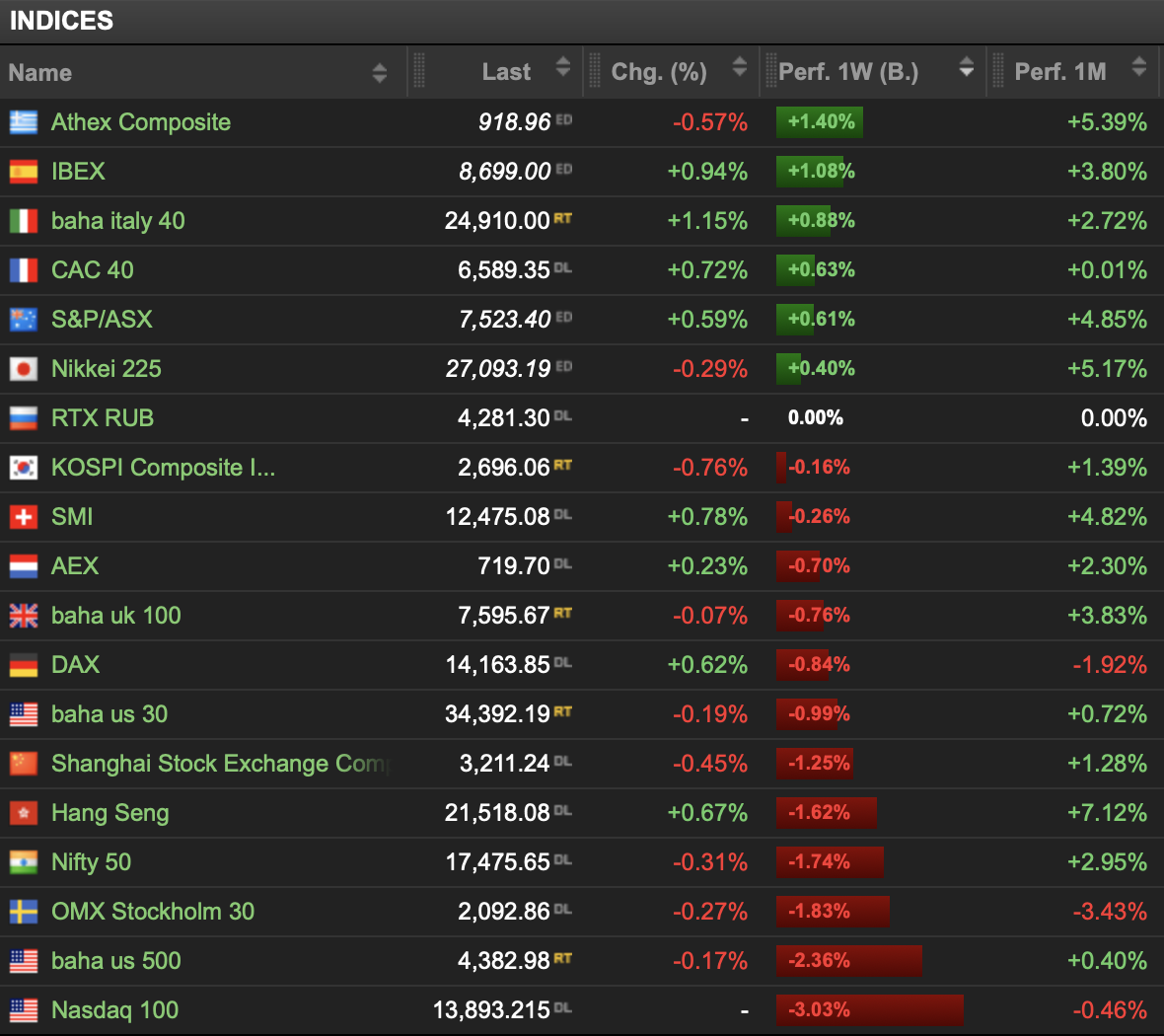Click the Swedish flag beside OMX Stockholm 30

(24, 912)
